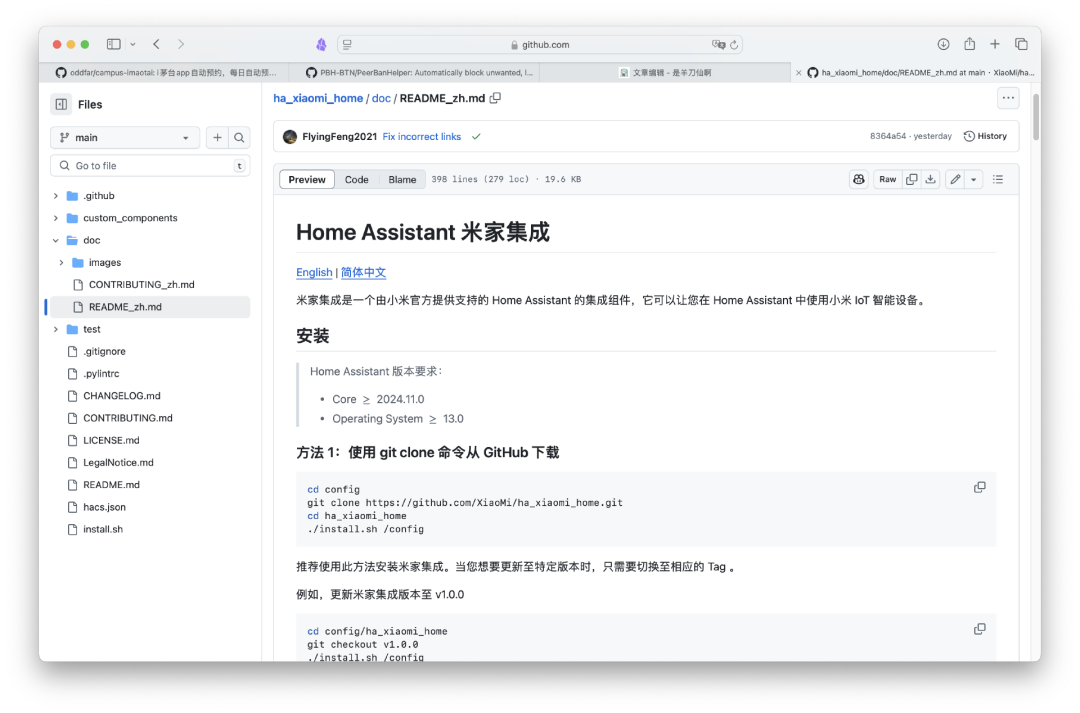Expand the custom_components folder
The width and height of the screenshot is (1080, 713).
tap(56, 218)
